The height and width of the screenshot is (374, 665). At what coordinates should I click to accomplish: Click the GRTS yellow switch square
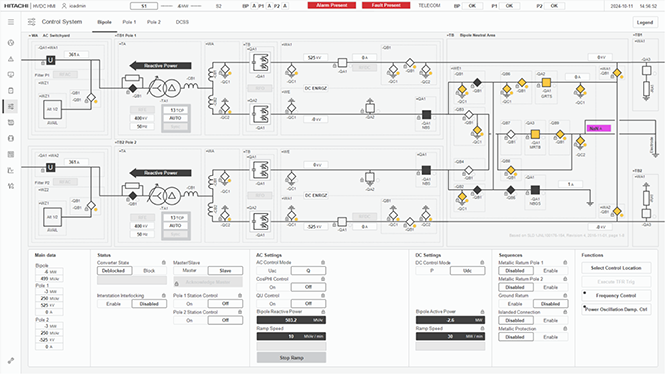(x=546, y=82)
